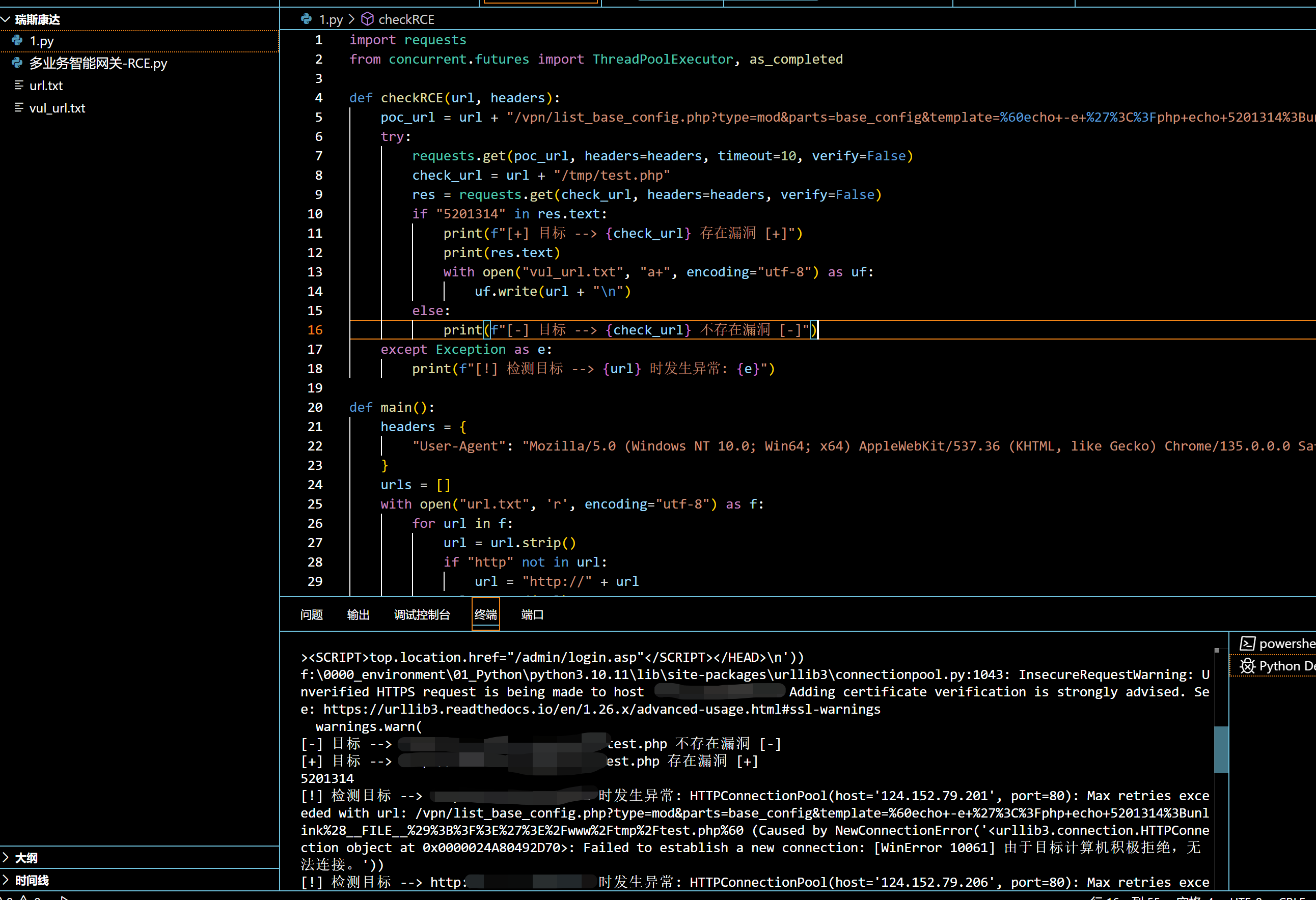
Task: Select the Python Debug terminal instance
Action: click(x=1277, y=666)
